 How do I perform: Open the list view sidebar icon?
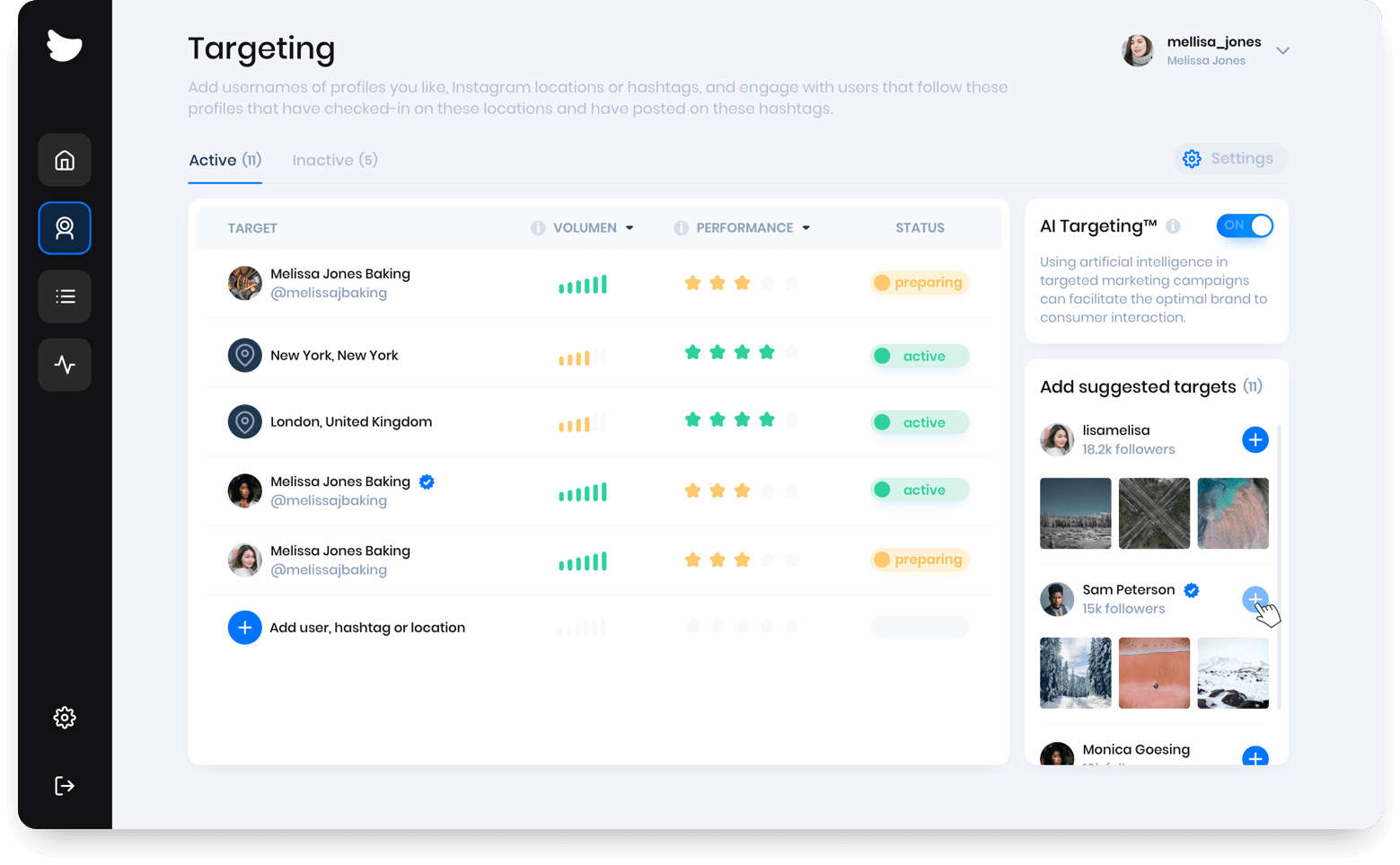[x=65, y=296]
